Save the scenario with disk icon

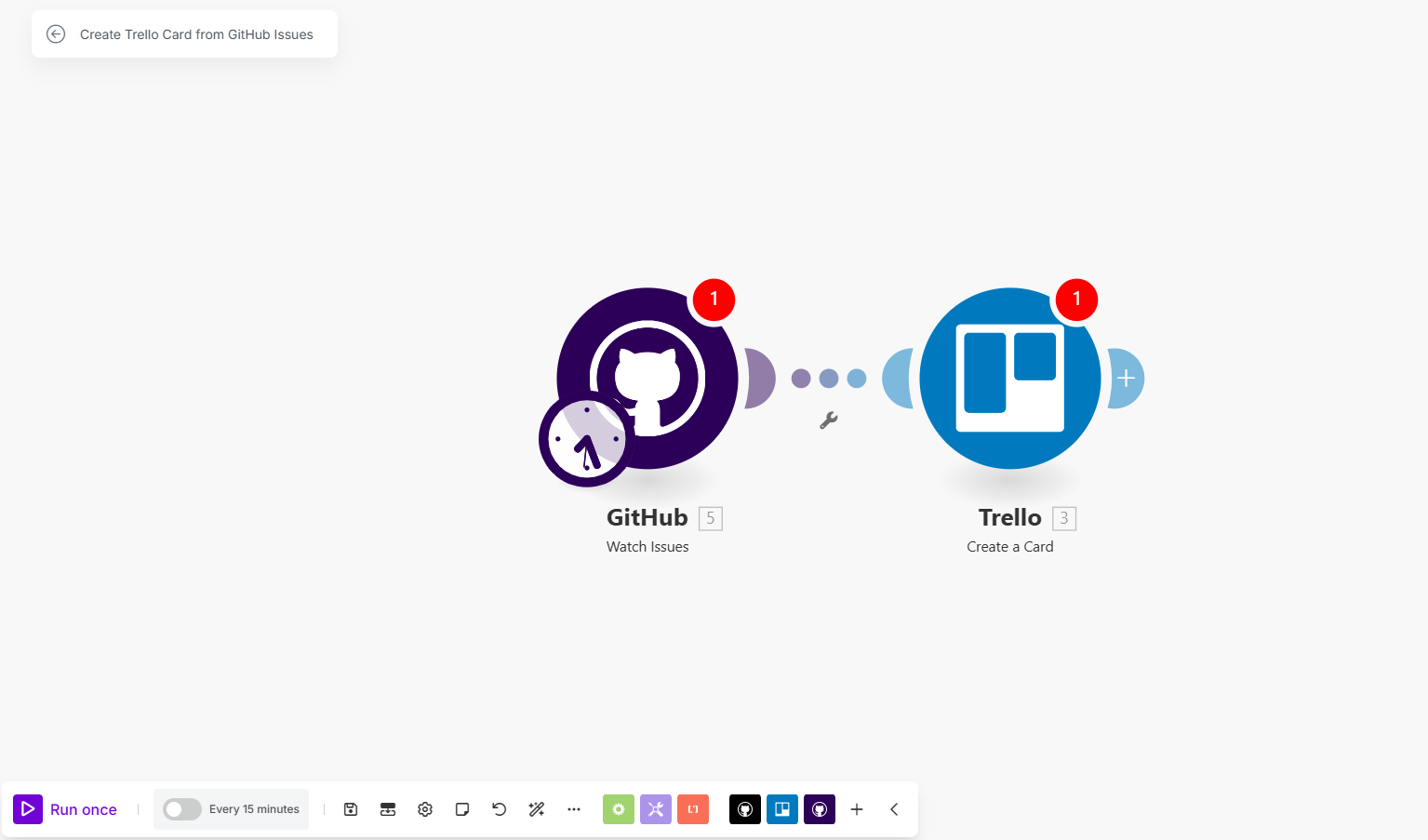[x=351, y=809]
